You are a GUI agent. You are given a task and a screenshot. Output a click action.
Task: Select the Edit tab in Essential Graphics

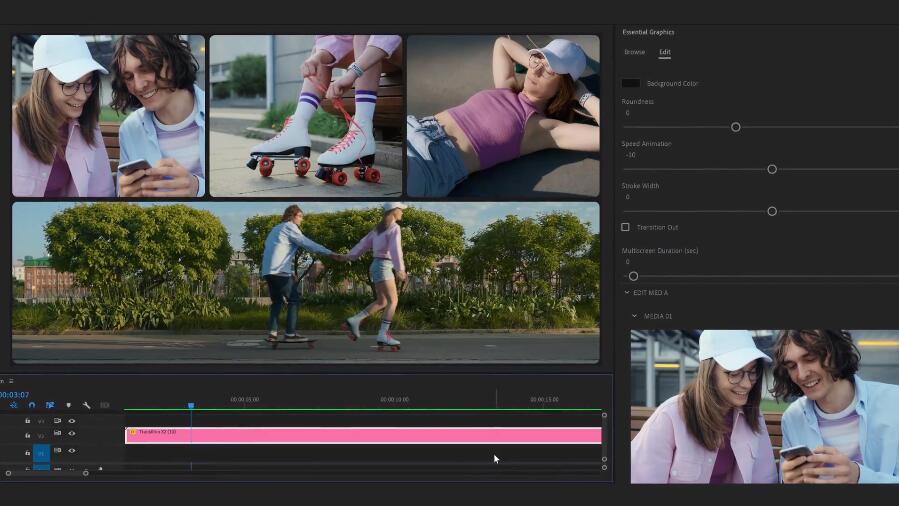pyautogui.click(x=664, y=52)
